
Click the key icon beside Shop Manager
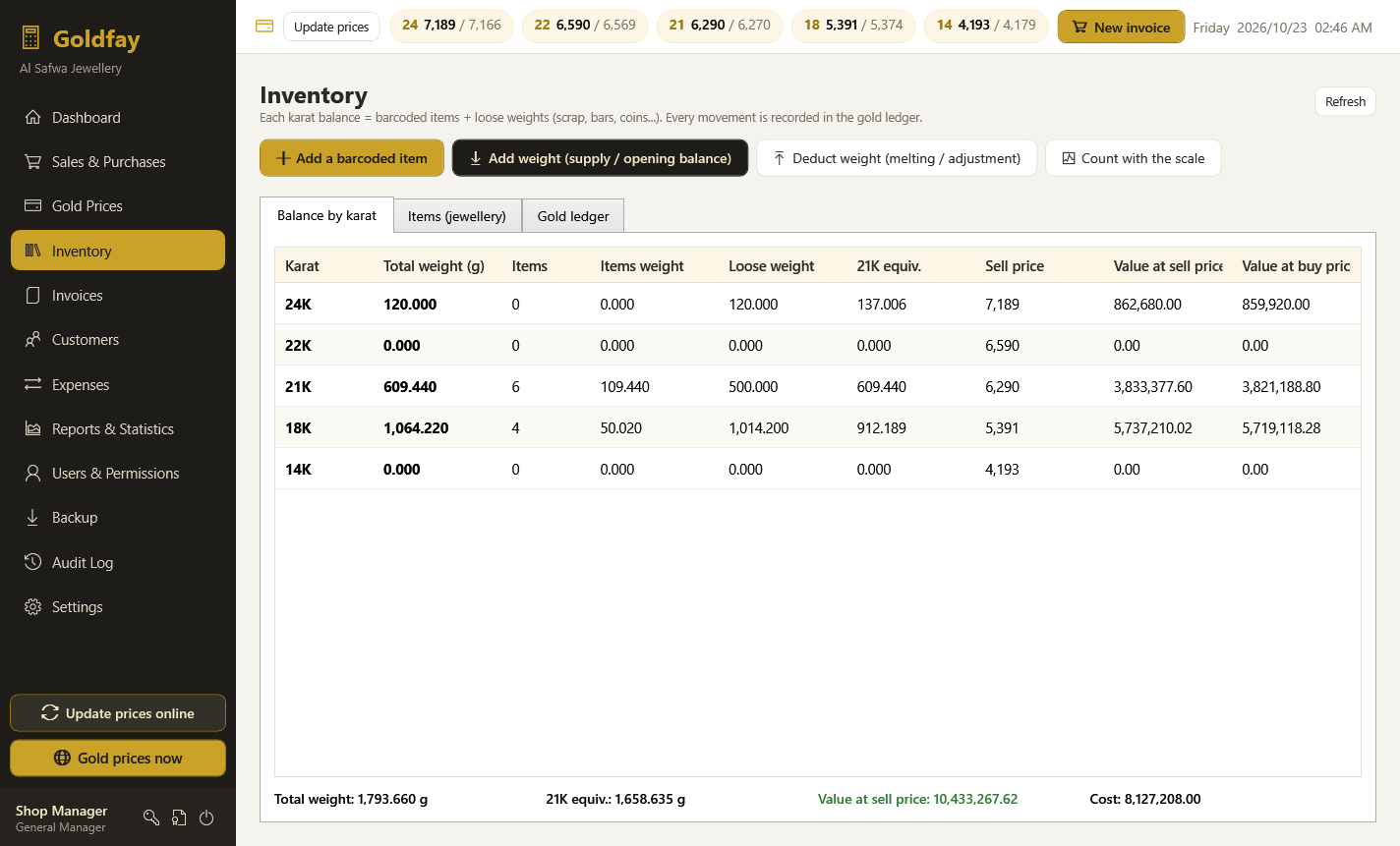(x=151, y=818)
